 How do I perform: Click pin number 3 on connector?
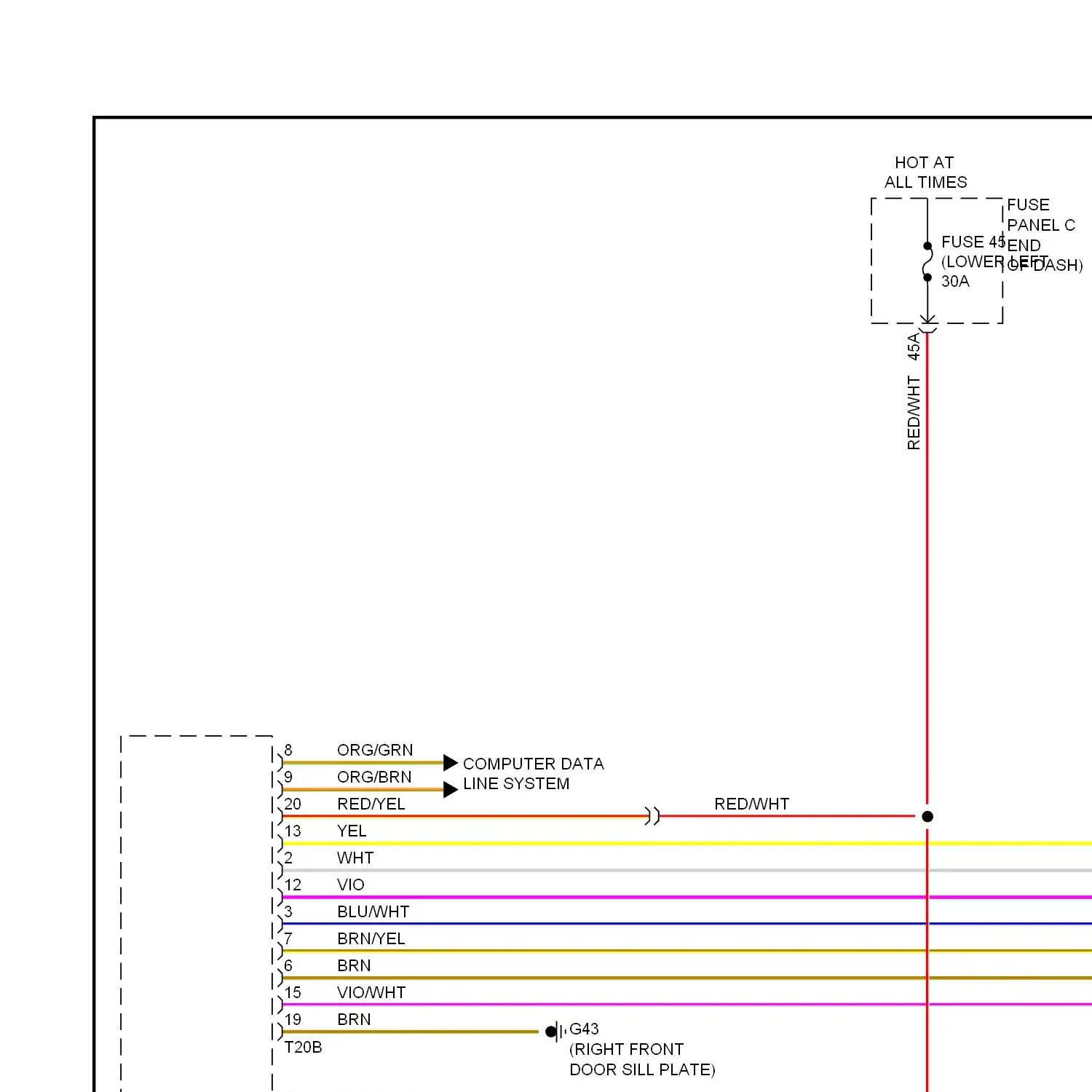pos(288,911)
